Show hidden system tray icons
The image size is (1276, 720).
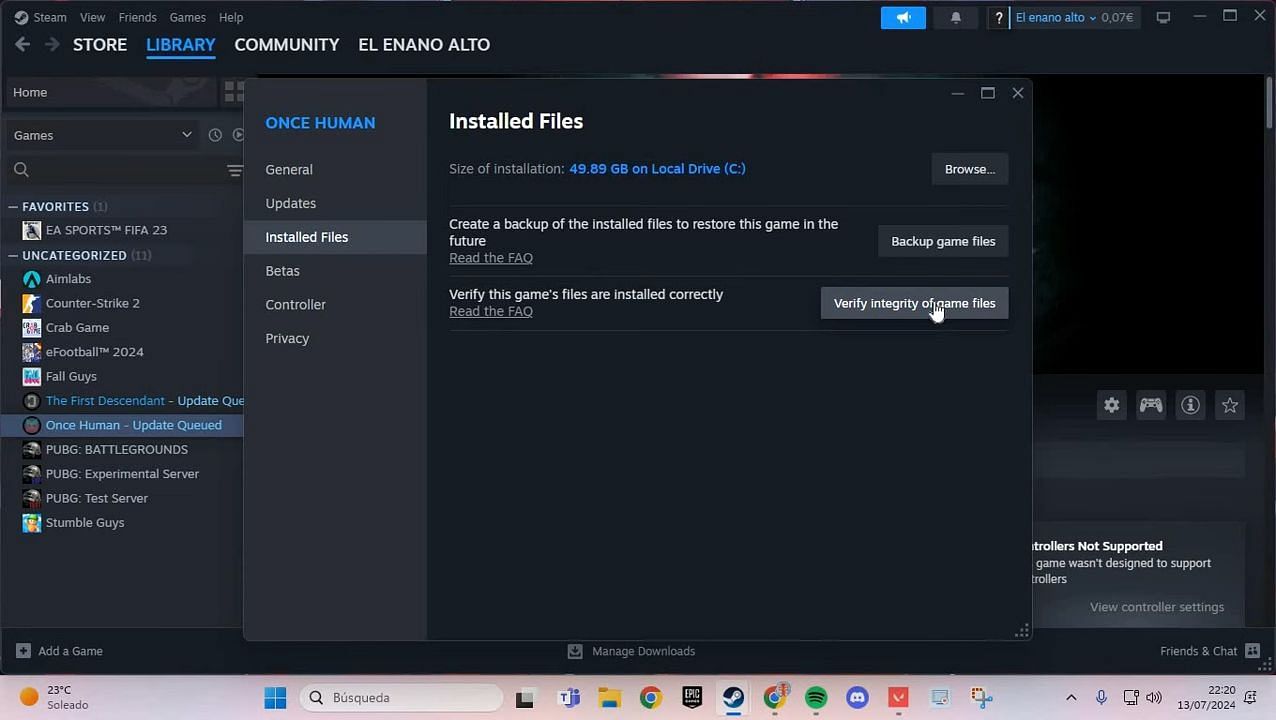pyautogui.click(x=1071, y=697)
